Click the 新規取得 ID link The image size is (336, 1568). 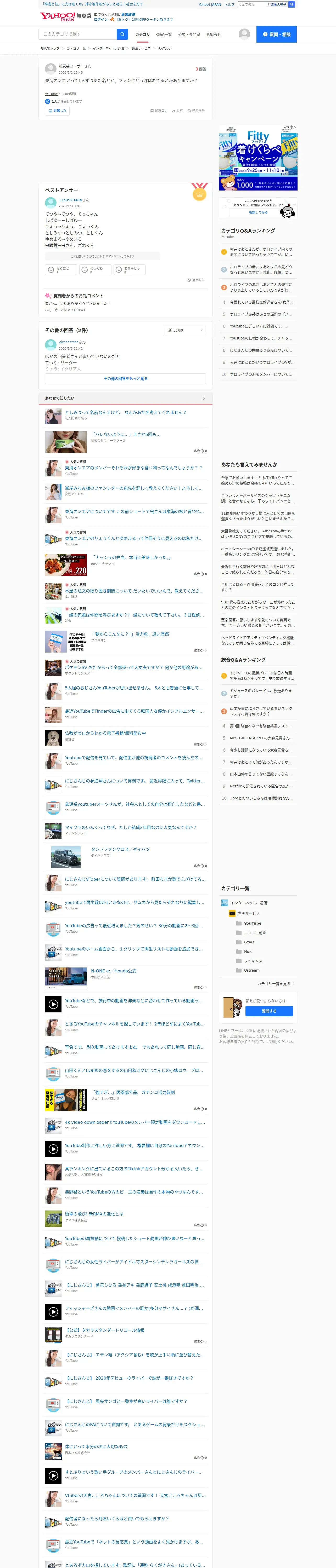(x=128, y=14)
